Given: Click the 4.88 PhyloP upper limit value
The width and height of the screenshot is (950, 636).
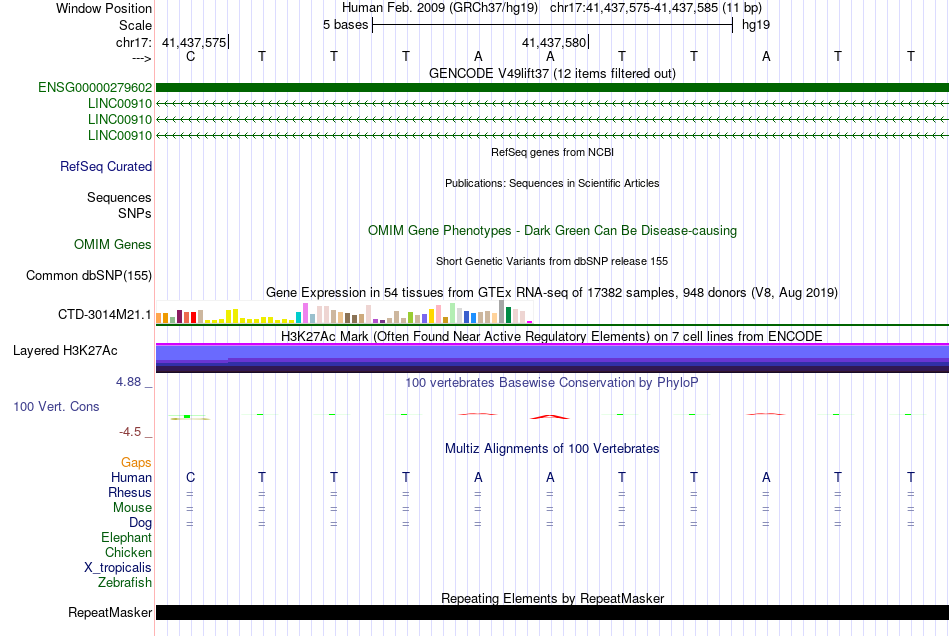Looking at the screenshot, I should [x=128, y=382].
